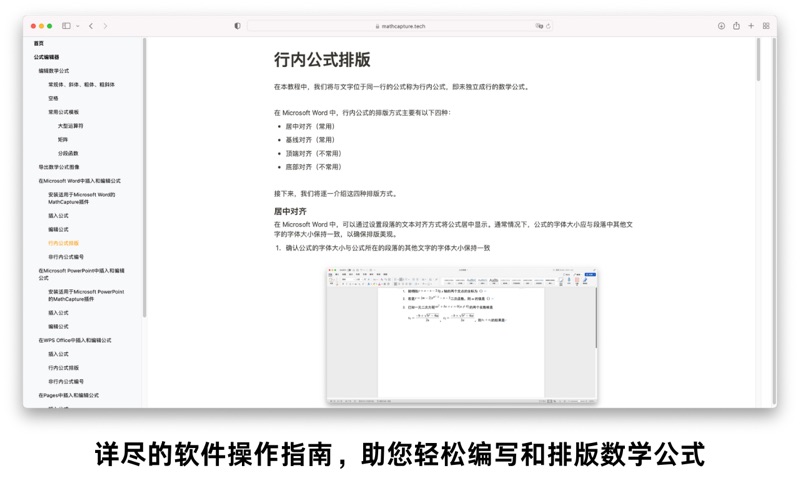Viewport: 800px width, 500px height.
Task: Open the sidebar options dropdown arrow
Action: click(x=78, y=26)
